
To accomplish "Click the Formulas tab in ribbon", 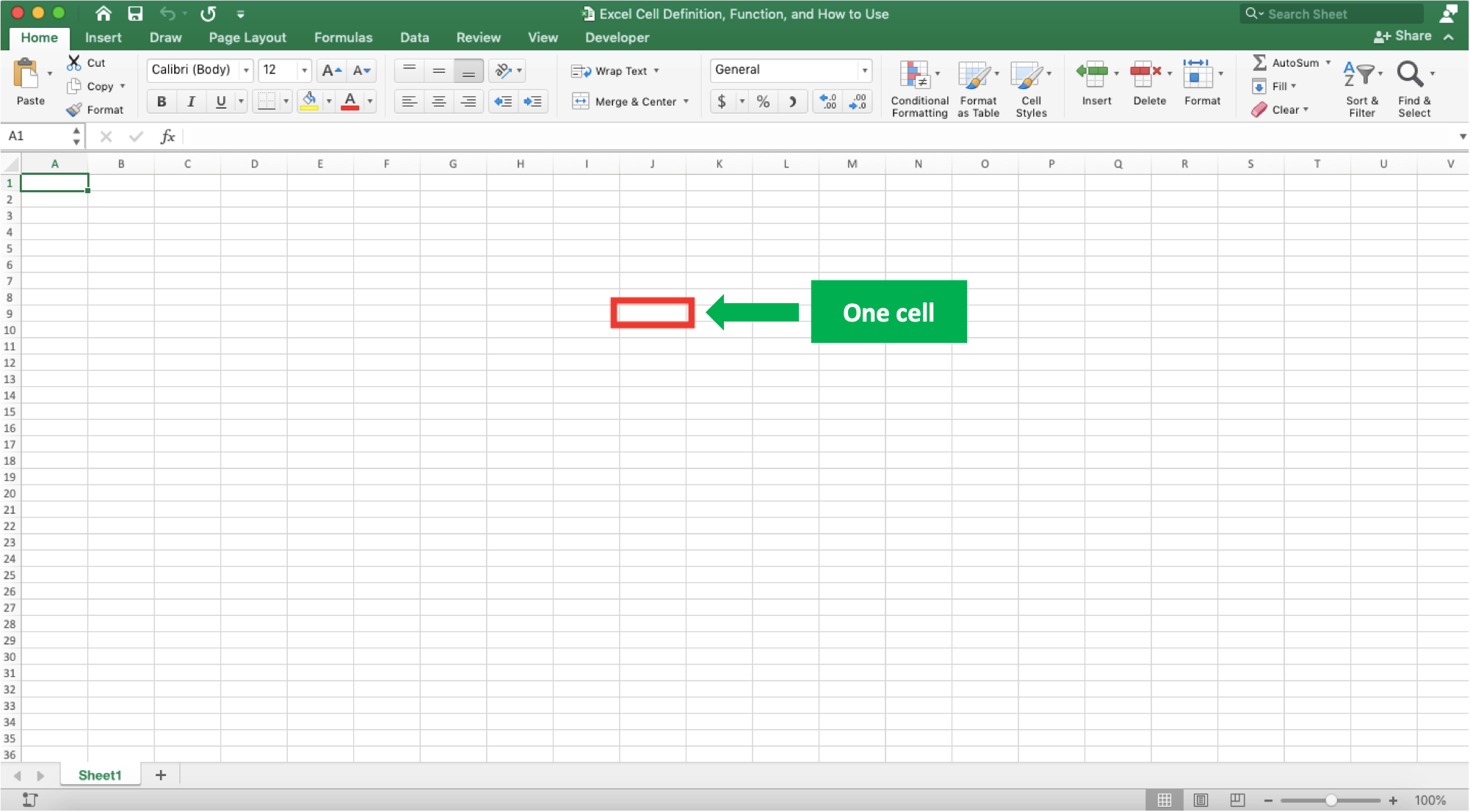I will pyautogui.click(x=342, y=37).
